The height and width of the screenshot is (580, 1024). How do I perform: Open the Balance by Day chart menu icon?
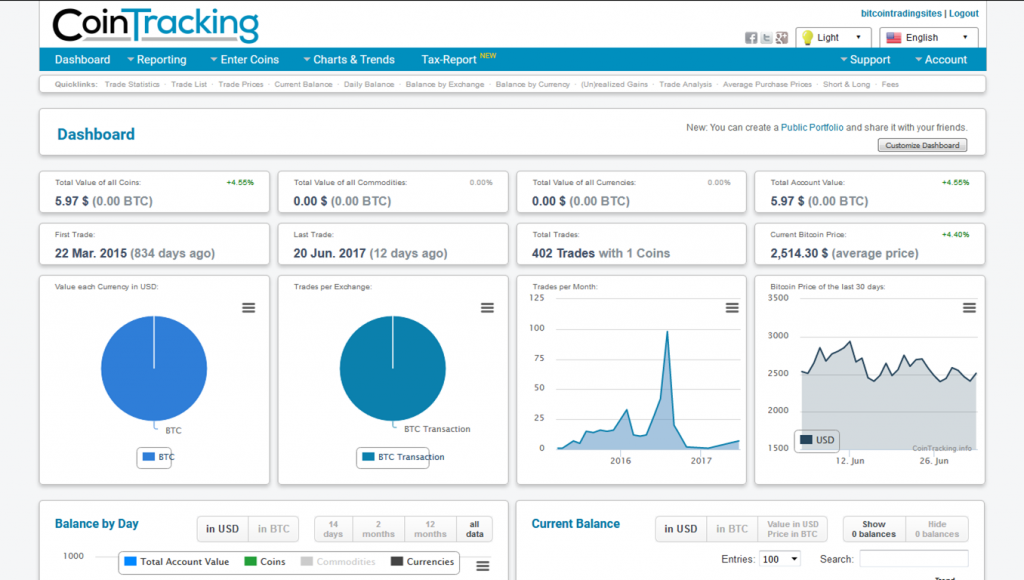(x=483, y=566)
